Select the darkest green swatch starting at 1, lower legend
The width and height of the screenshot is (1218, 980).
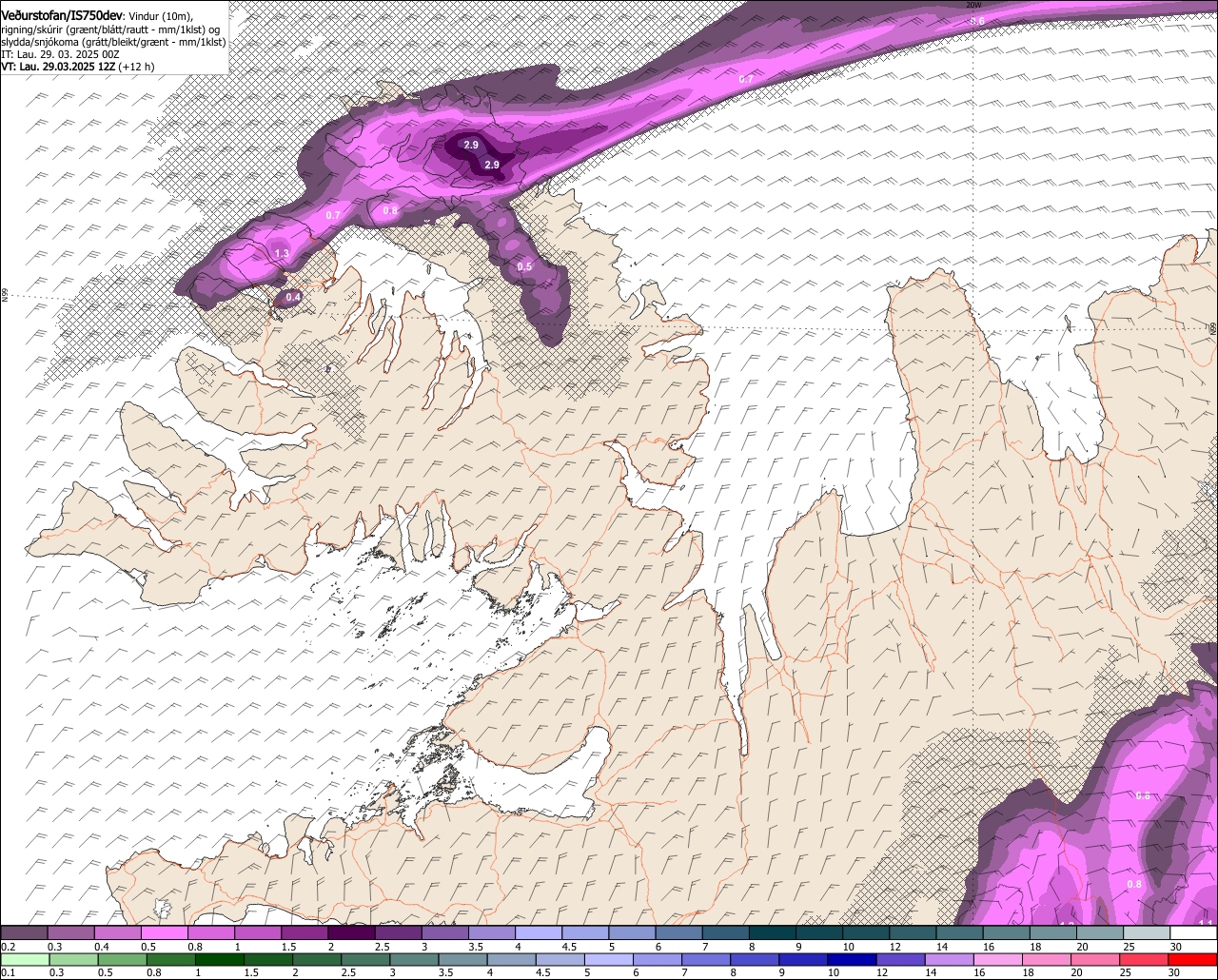point(220,959)
